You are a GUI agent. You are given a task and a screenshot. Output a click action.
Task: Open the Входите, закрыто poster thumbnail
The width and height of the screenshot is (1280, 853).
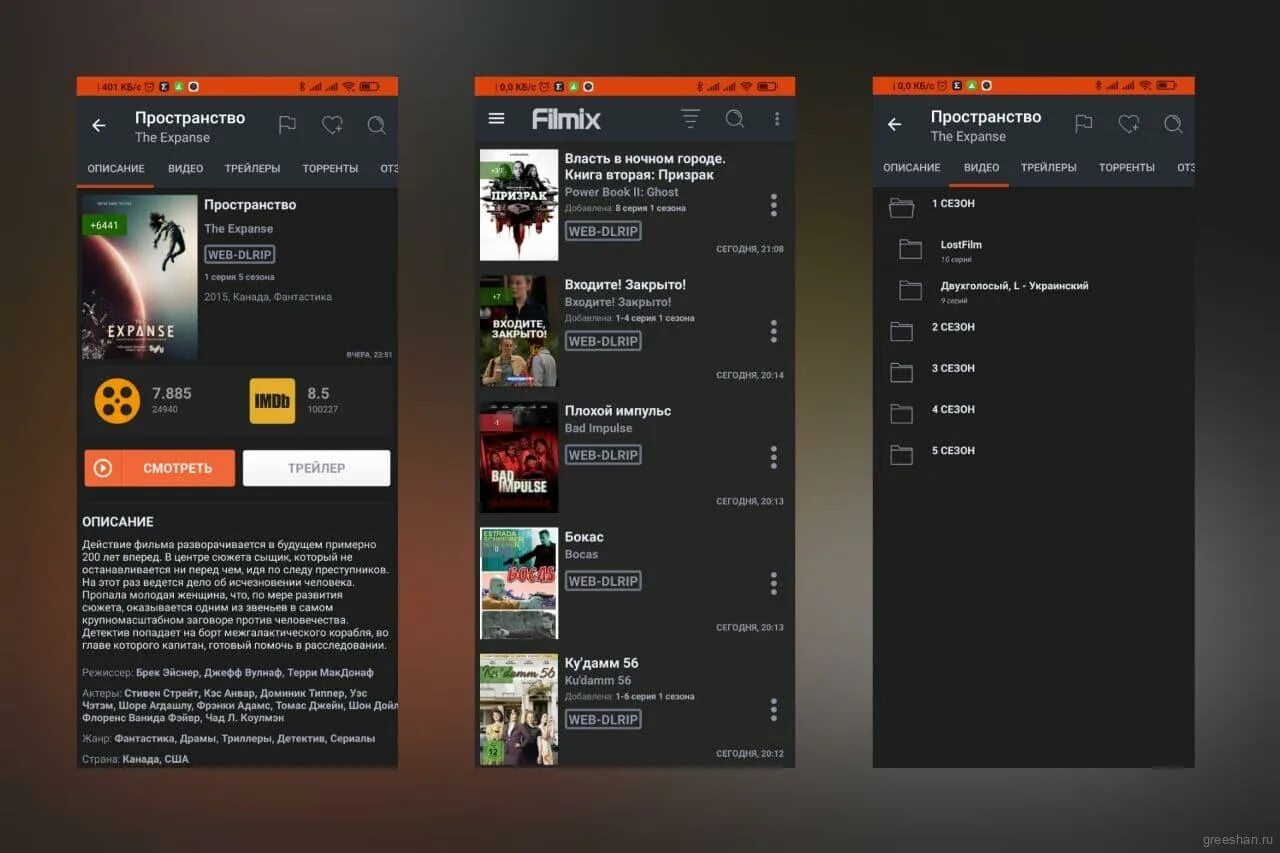(519, 331)
